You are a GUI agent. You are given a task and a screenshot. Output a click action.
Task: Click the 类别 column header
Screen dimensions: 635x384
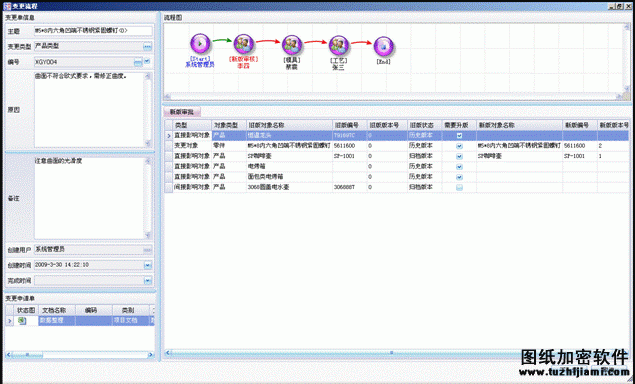(130, 310)
